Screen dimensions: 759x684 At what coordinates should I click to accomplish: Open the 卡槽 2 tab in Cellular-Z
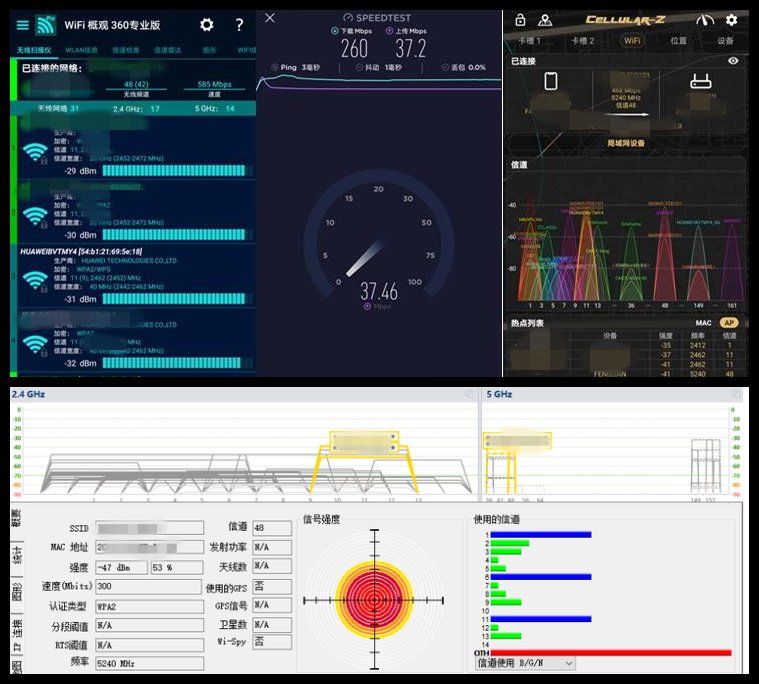click(x=582, y=41)
